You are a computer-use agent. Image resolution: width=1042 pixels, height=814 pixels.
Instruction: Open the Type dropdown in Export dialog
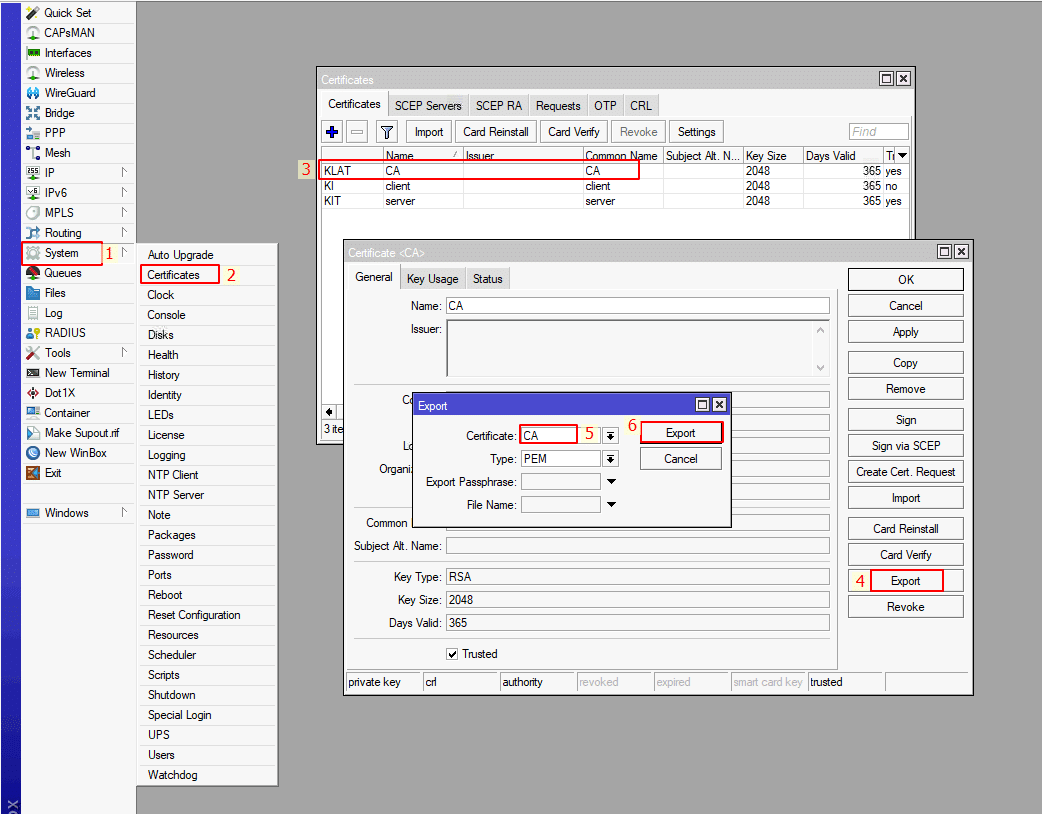point(610,458)
